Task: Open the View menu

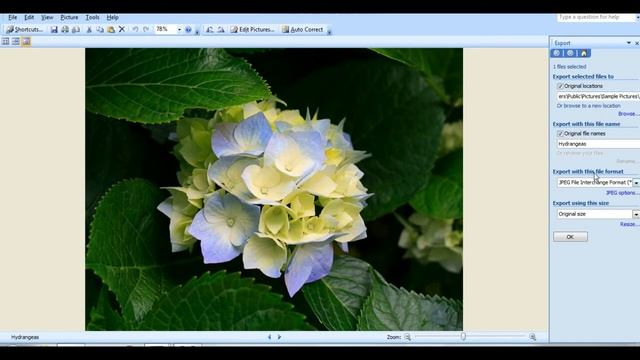Action: pos(47,18)
